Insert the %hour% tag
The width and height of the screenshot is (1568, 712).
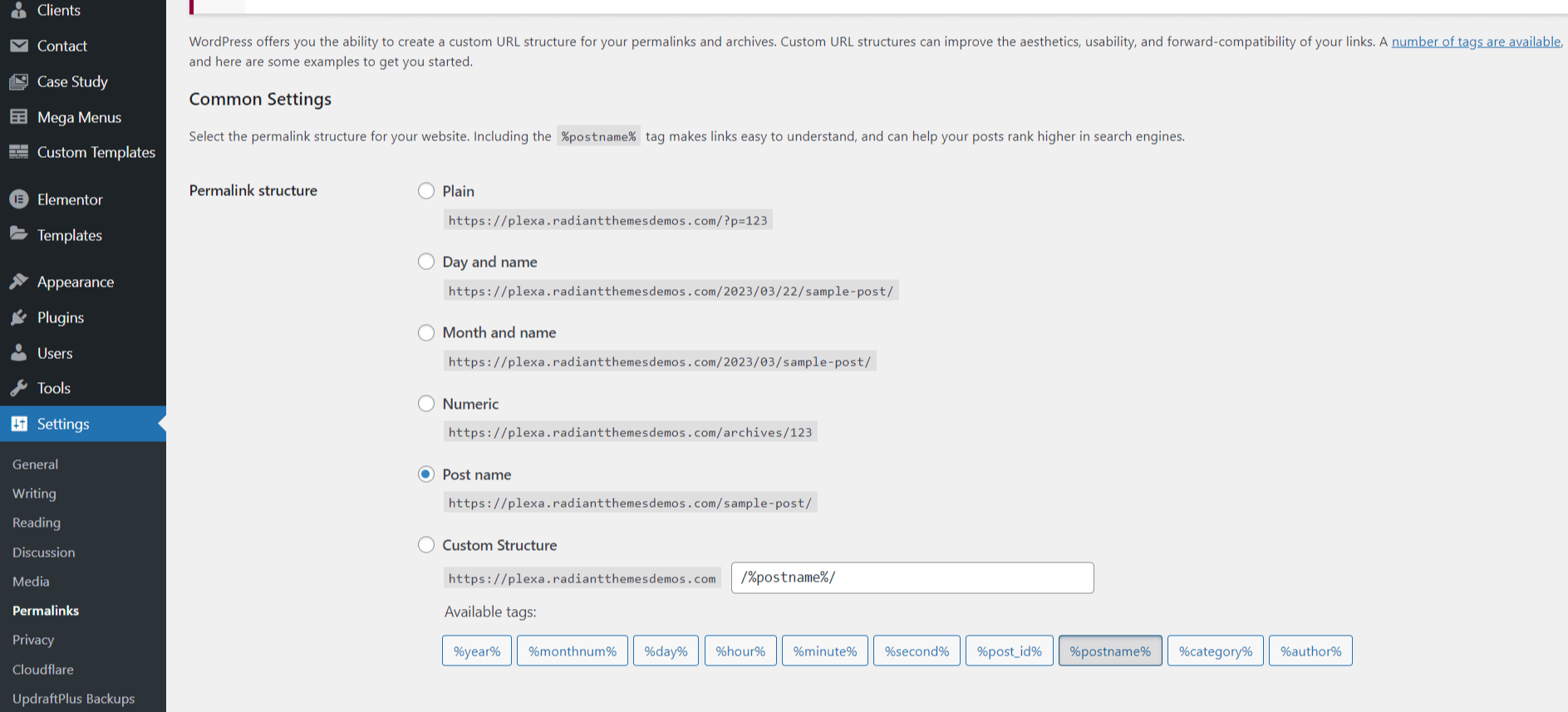click(740, 651)
